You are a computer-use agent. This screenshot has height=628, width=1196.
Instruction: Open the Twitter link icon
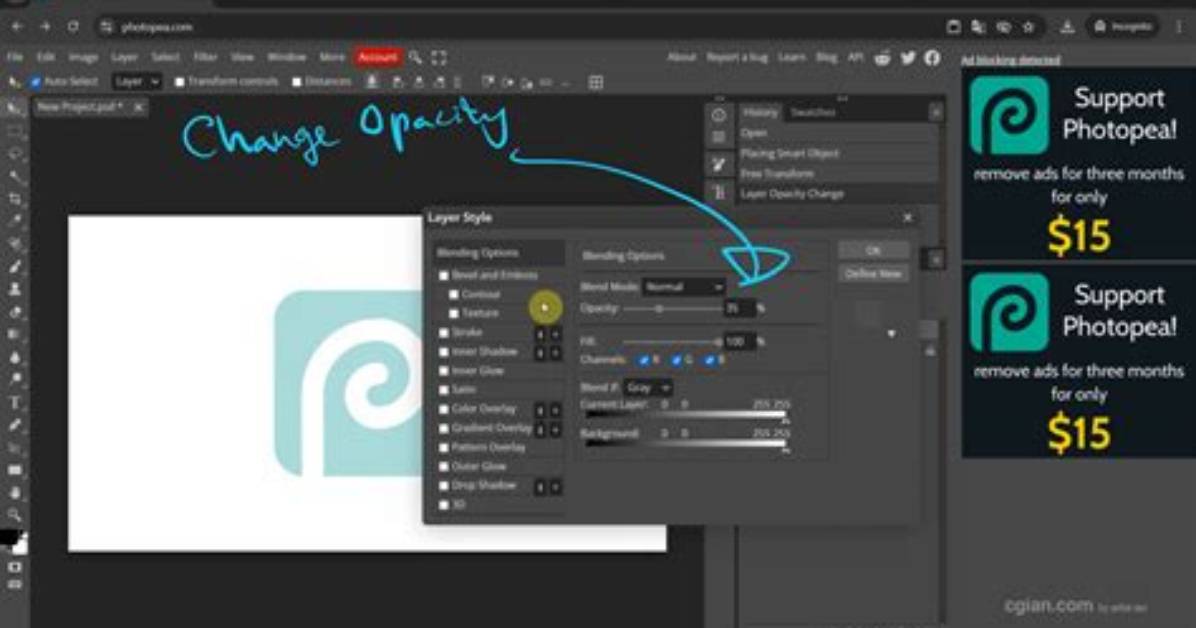(908, 57)
